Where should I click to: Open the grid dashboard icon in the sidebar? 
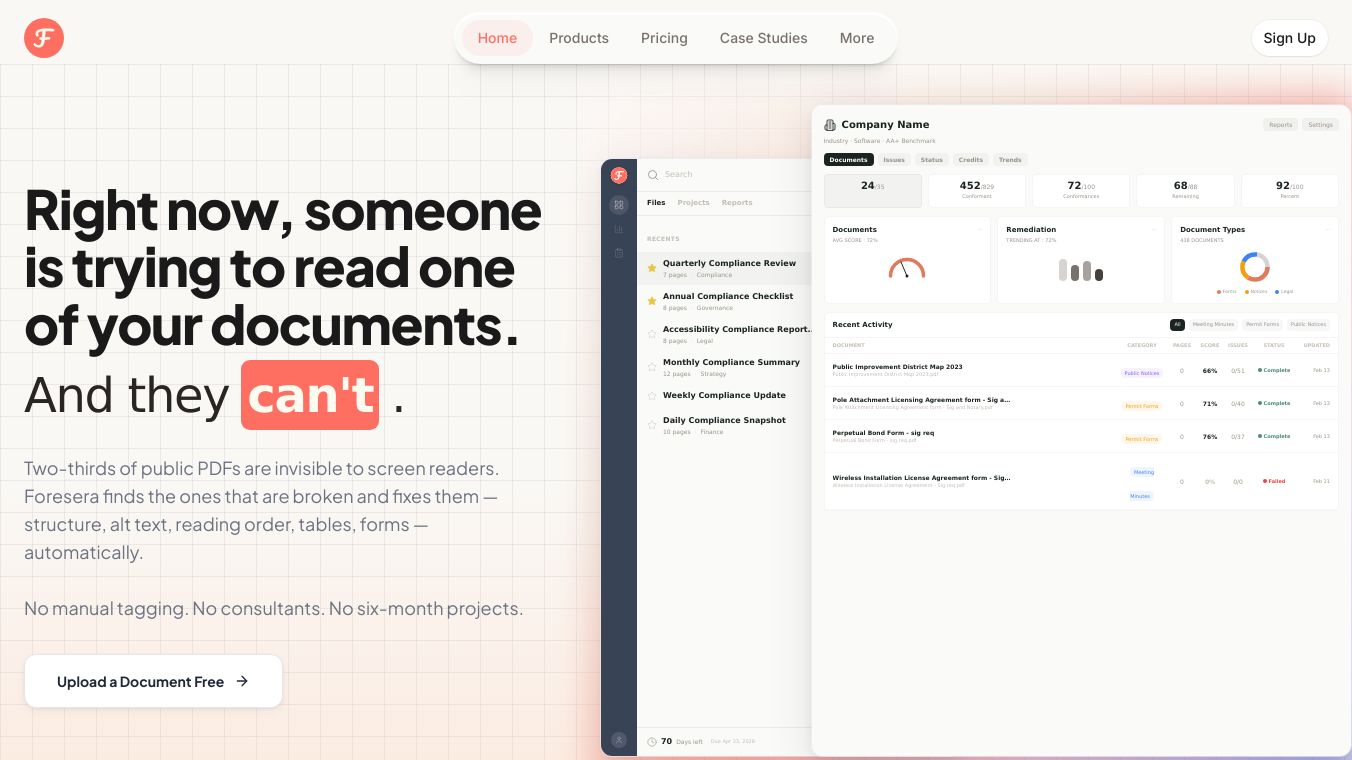coord(619,205)
